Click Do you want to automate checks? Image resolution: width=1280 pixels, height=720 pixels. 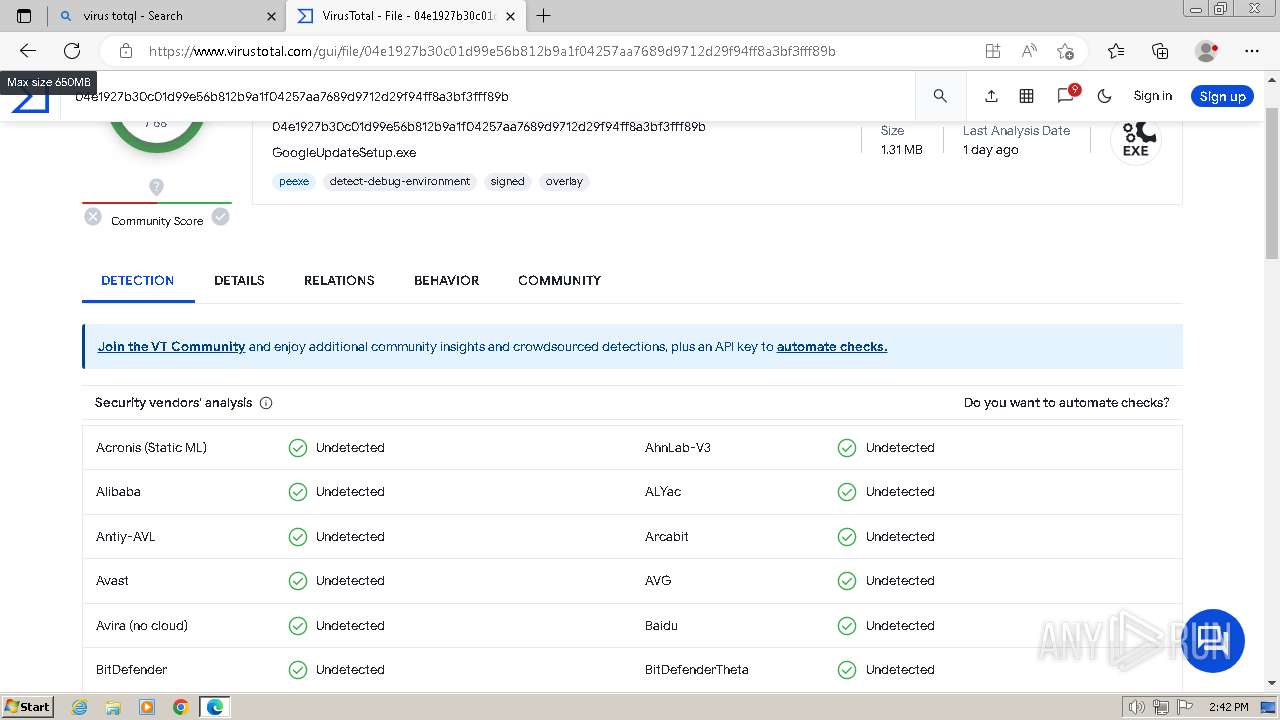coord(1066,403)
